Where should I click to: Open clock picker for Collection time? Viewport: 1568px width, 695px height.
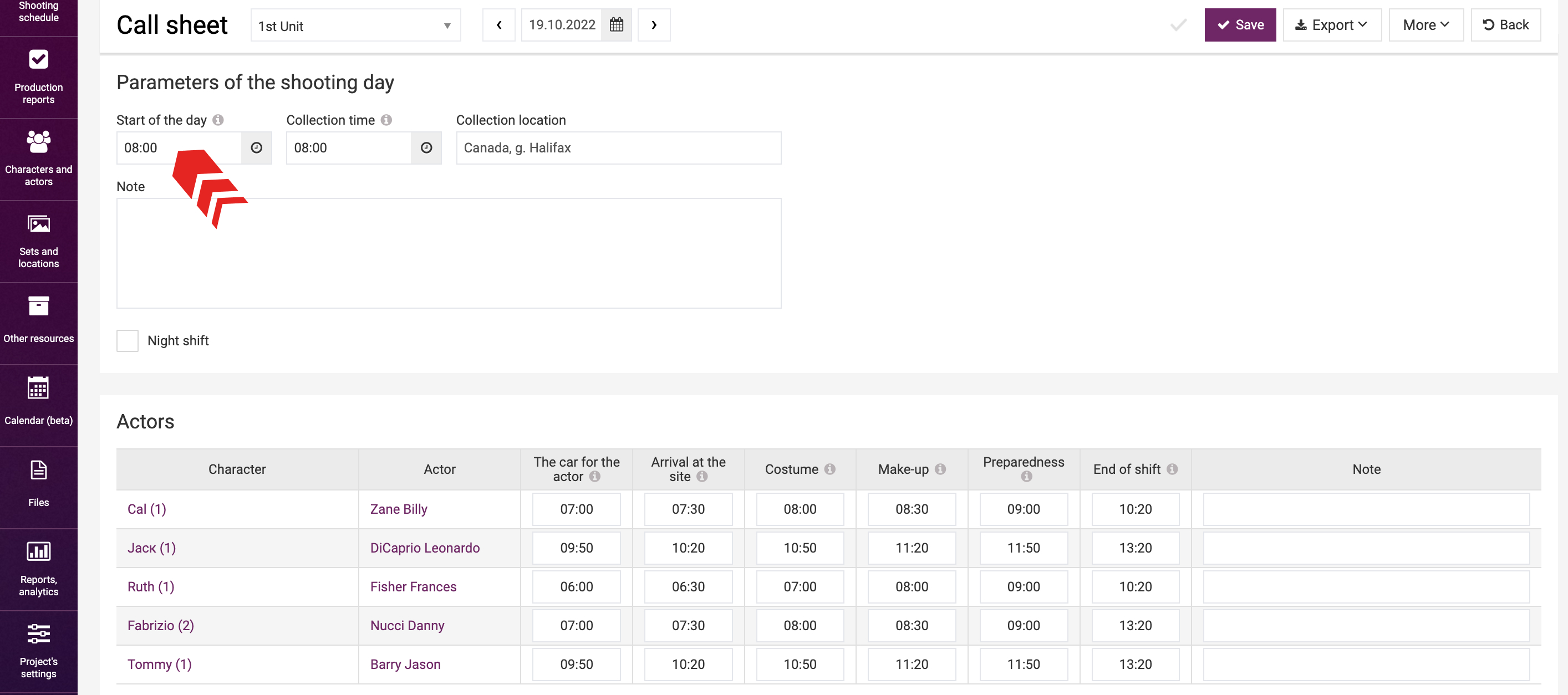426,148
